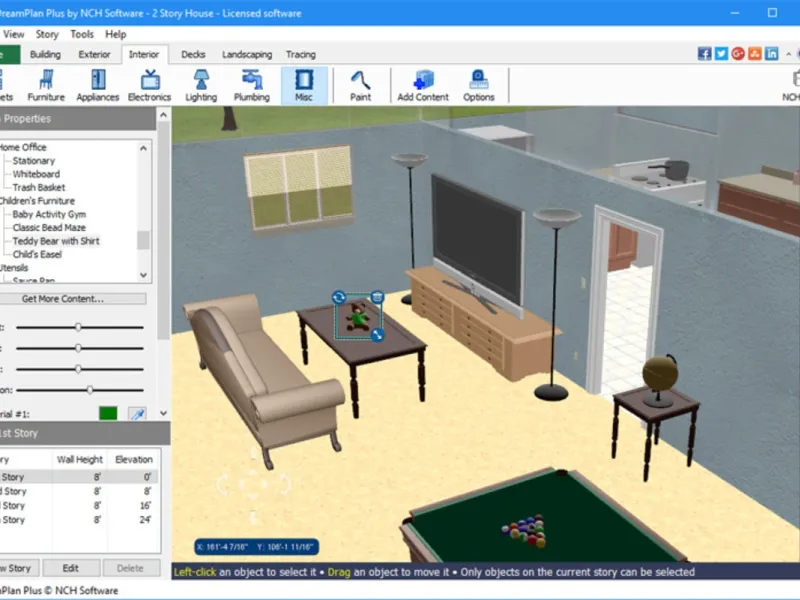This screenshot has height=600, width=800.
Task: Select Classic Bead Maze item
Action: coord(49,228)
